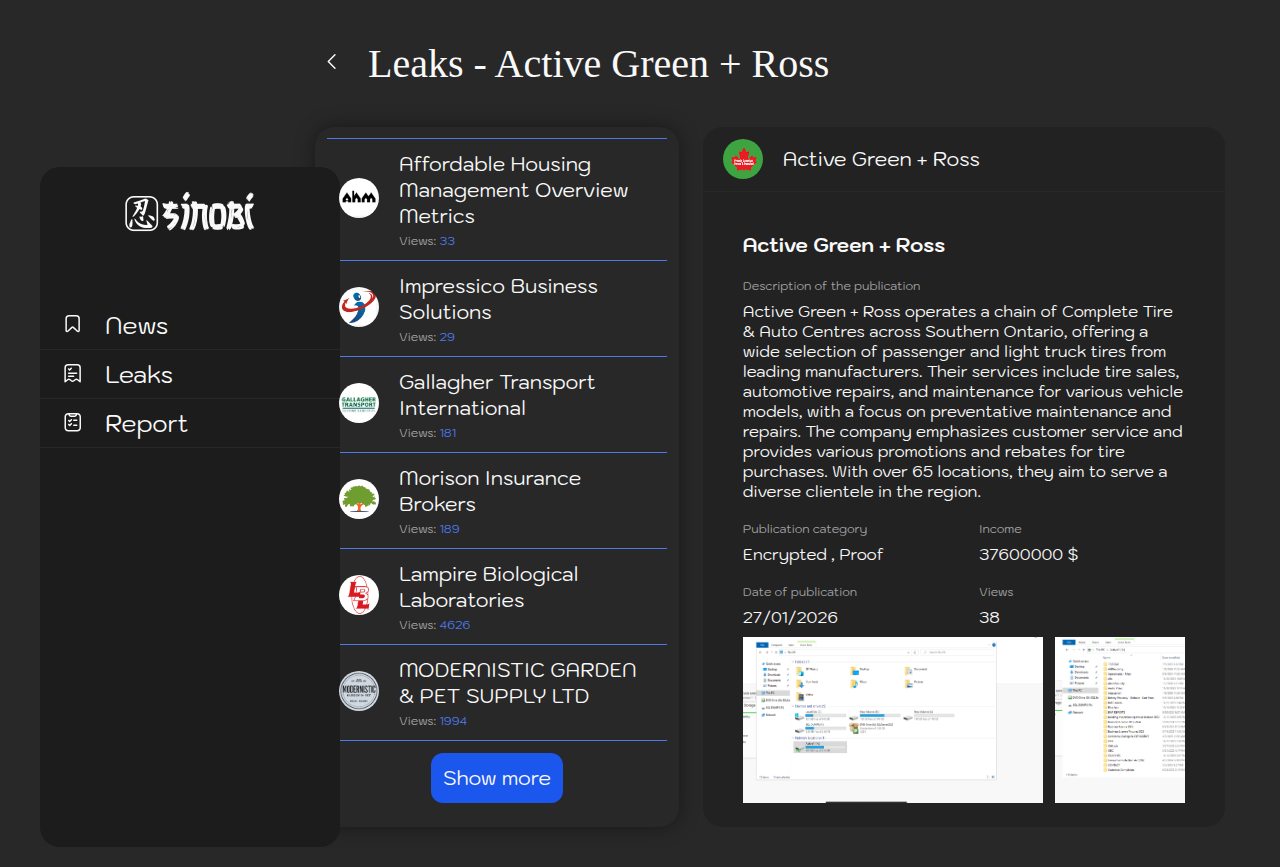The width and height of the screenshot is (1280, 867).
Task: Click the Report checklist icon
Action: click(x=73, y=423)
